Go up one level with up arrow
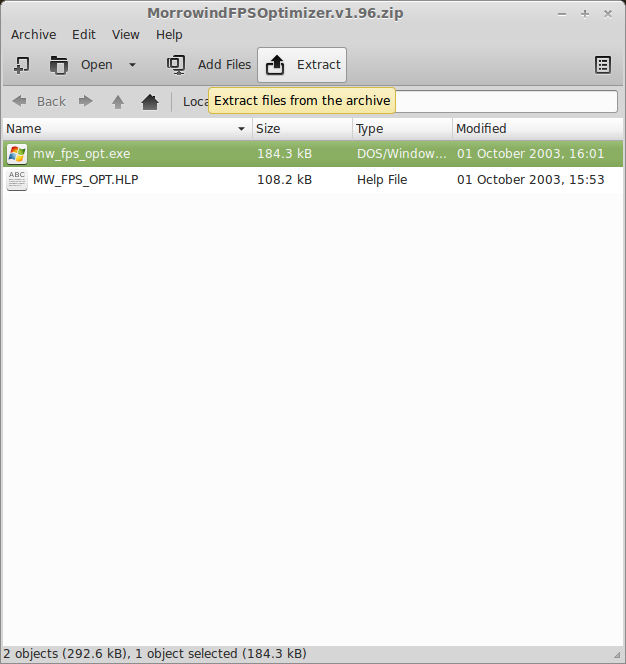Screen dimensions: 626x664 coord(118,102)
